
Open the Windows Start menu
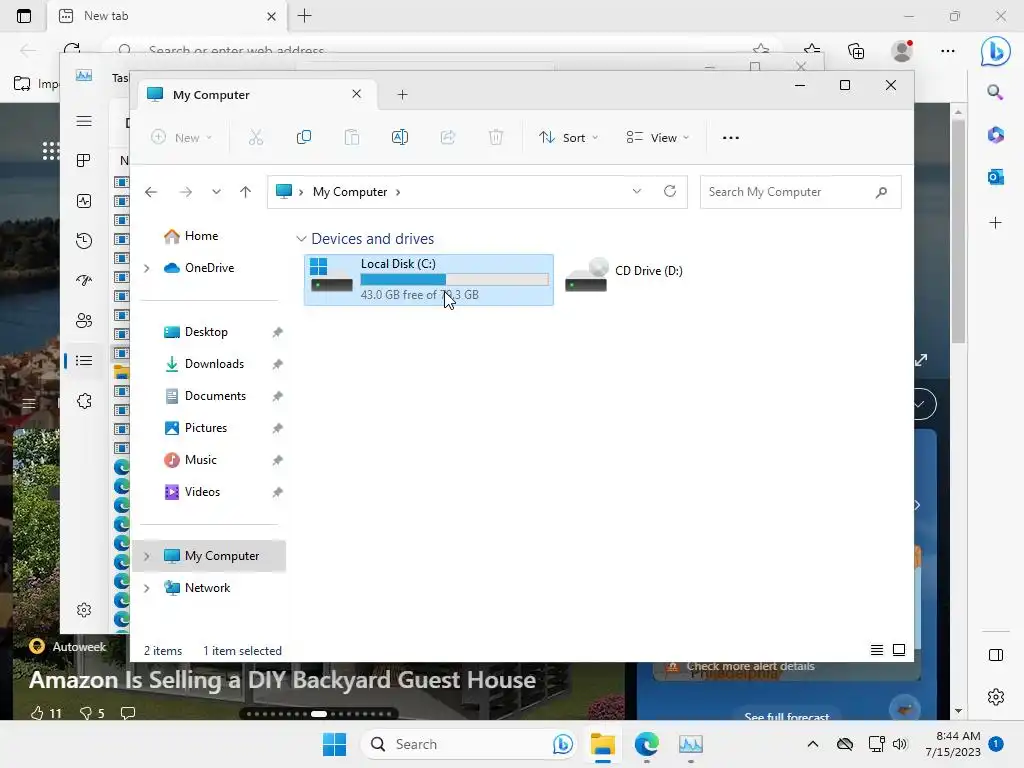coord(334,744)
